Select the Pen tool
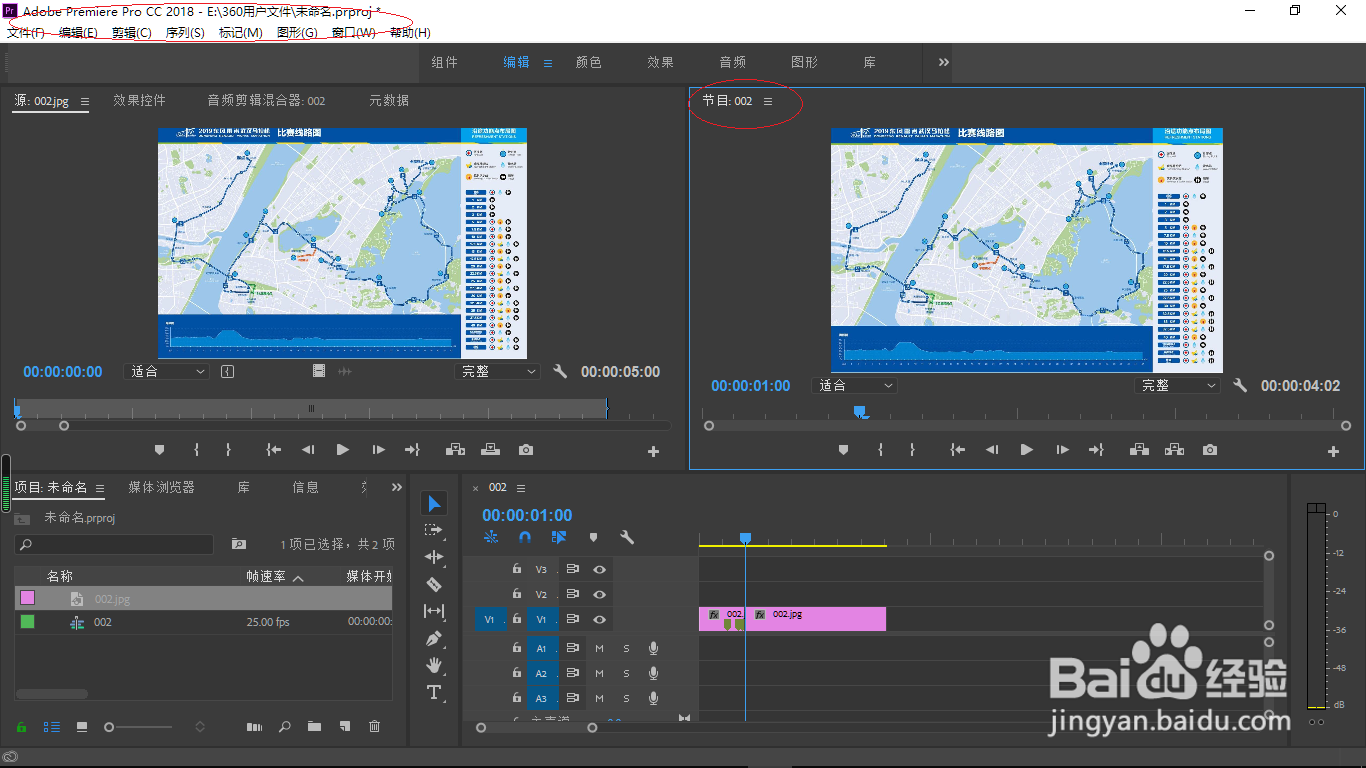The height and width of the screenshot is (768, 1366). tap(433, 638)
